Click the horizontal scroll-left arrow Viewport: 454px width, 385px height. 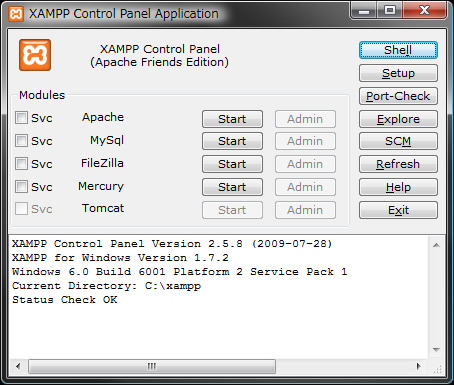coord(18,366)
